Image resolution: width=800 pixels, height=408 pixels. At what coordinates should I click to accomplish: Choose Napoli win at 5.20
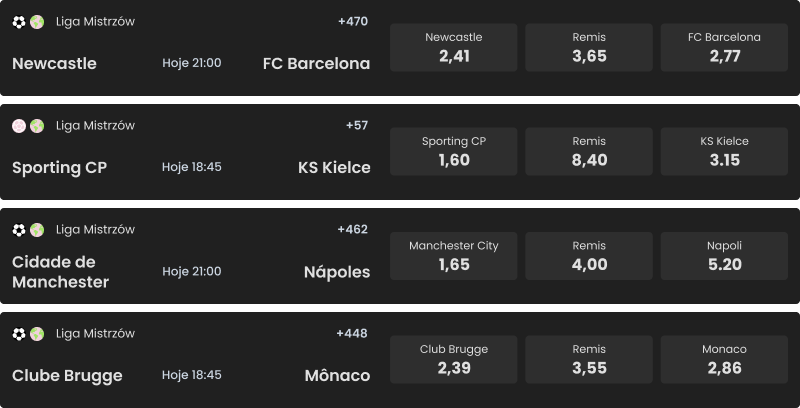click(724, 256)
